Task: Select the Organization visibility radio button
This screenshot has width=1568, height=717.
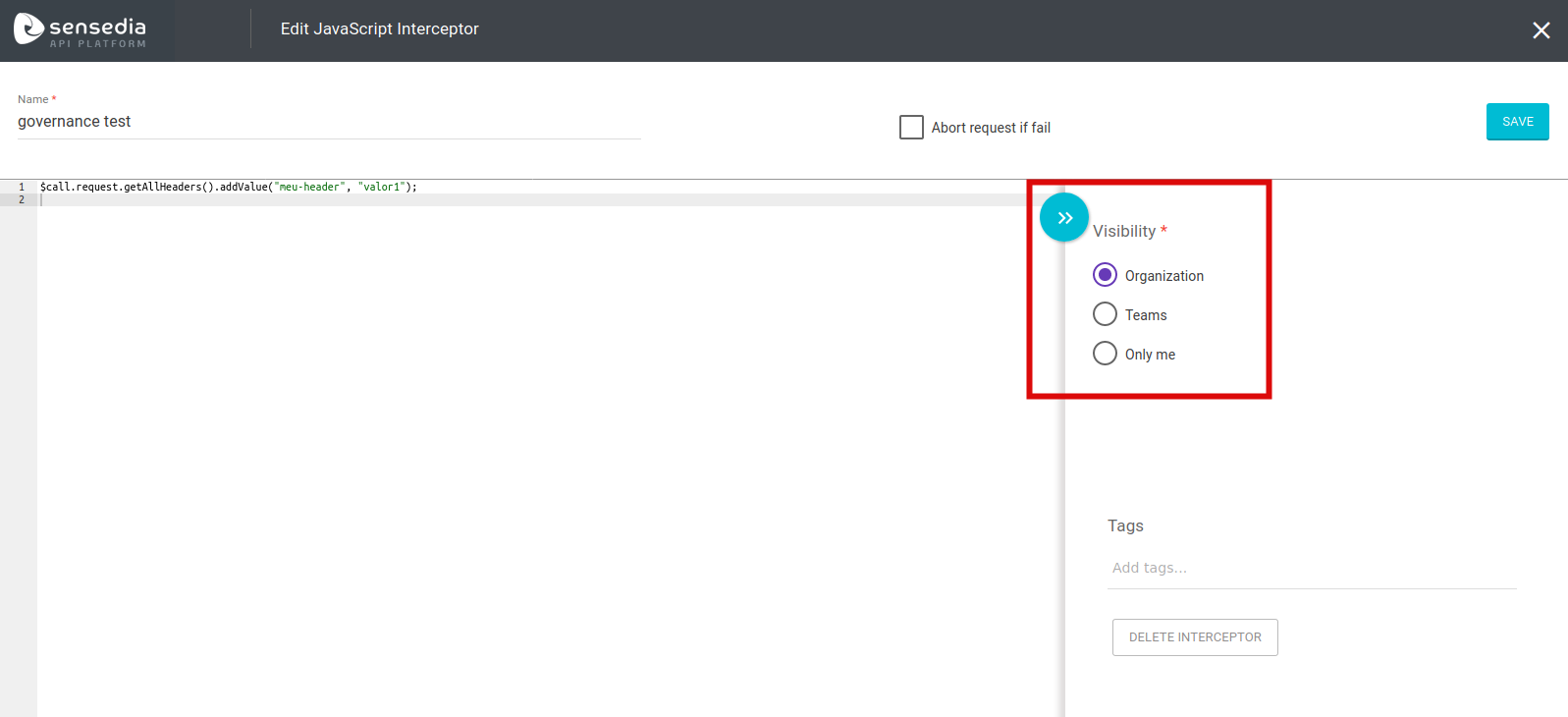Action: click(1105, 275)
